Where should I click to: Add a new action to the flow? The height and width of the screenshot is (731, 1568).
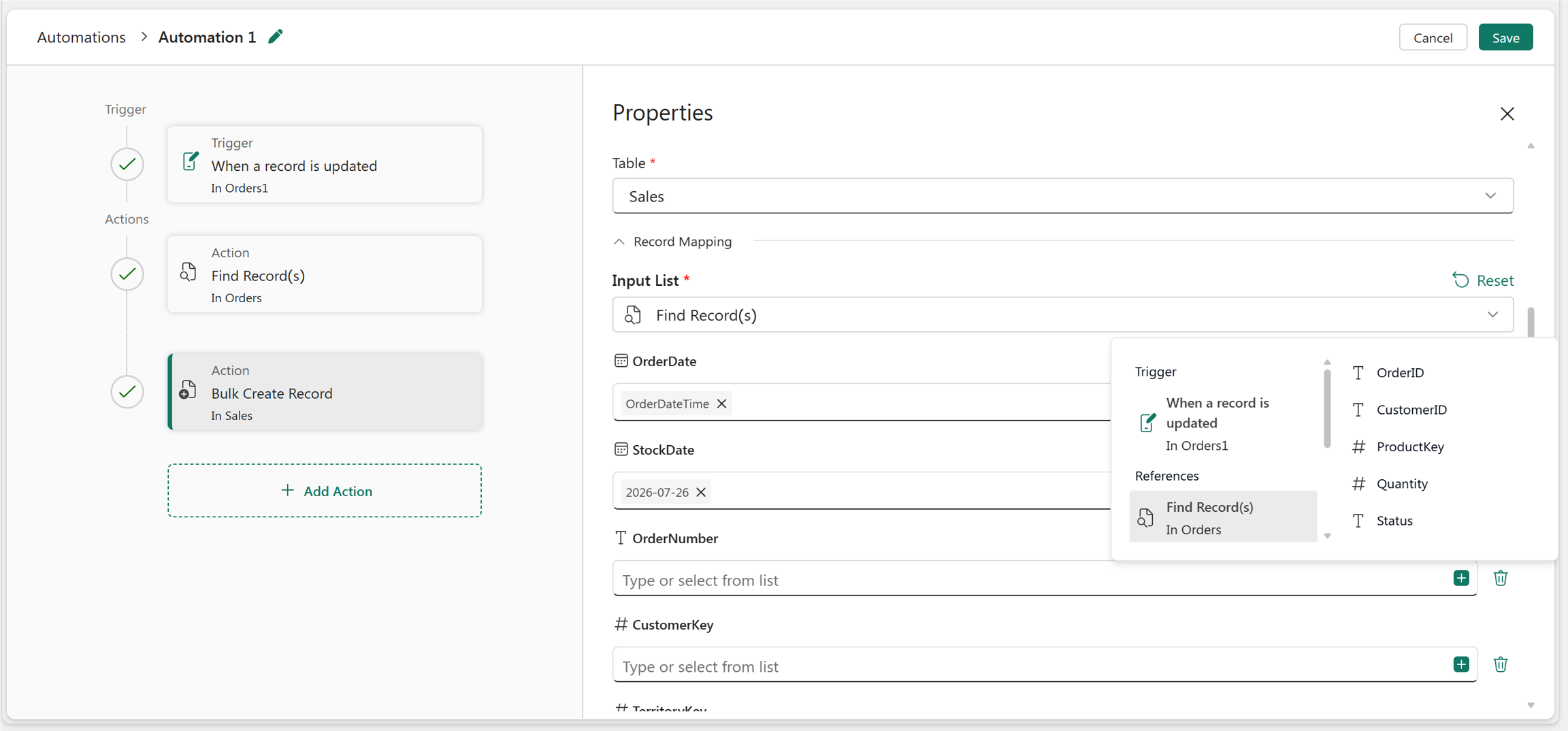coord(325,491)
